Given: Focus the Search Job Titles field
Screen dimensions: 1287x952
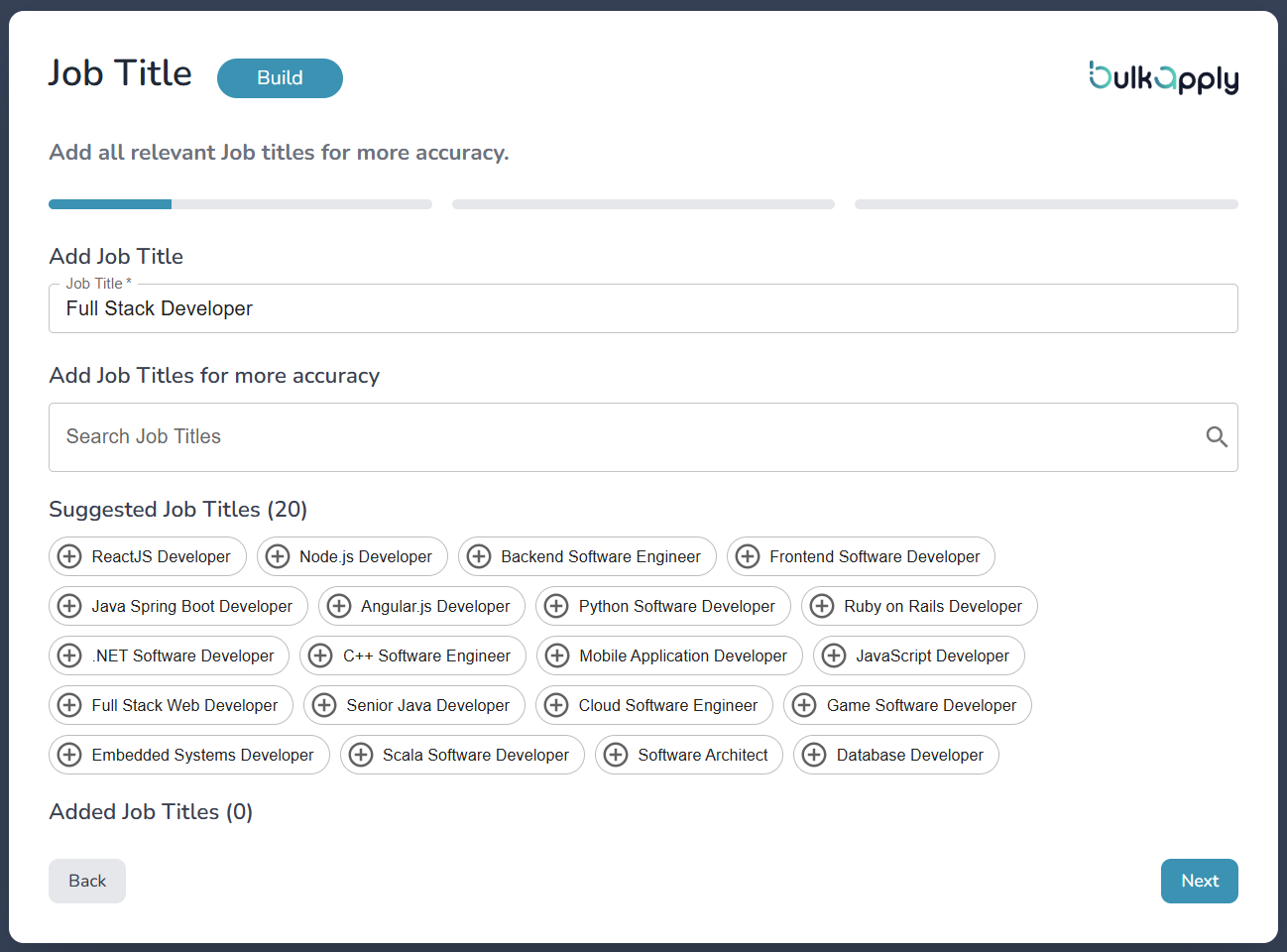Looking at the screenshot, I should tap(625, 437).
